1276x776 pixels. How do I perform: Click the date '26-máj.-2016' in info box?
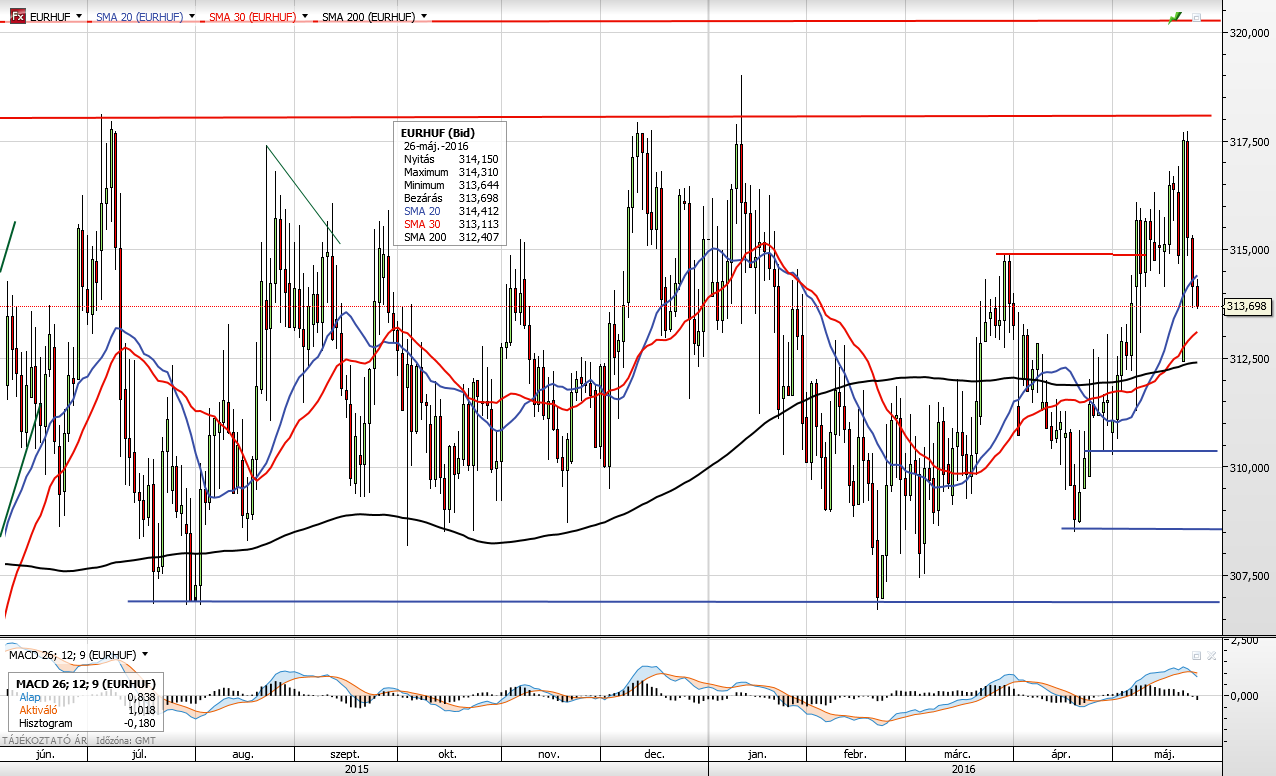click(x=438, y=146)
